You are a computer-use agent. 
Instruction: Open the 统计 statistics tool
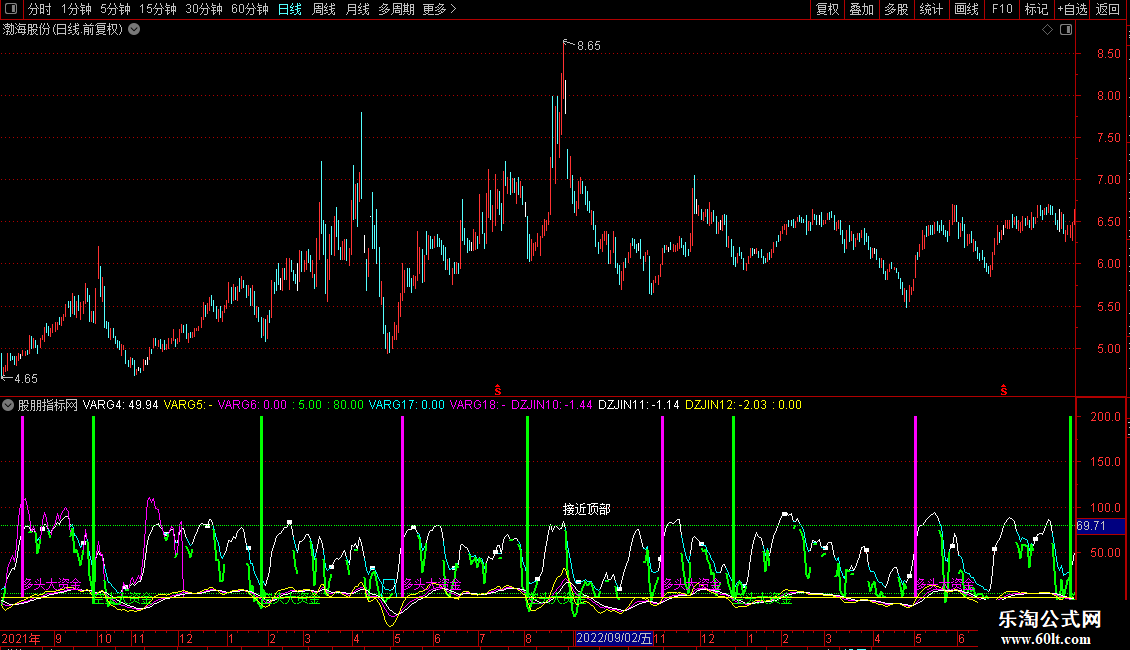(931, 10)
